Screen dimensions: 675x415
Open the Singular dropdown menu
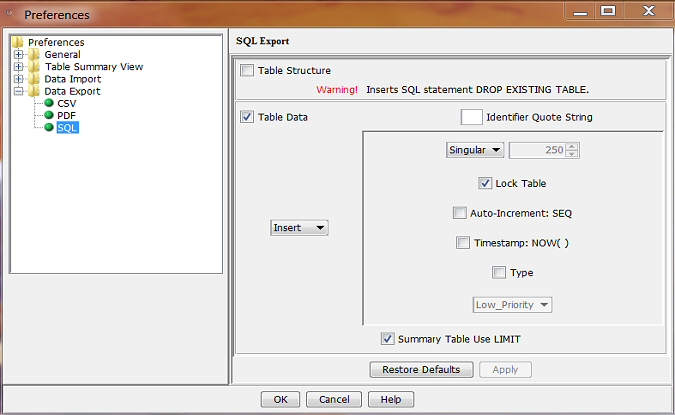(x=475, y=150)
